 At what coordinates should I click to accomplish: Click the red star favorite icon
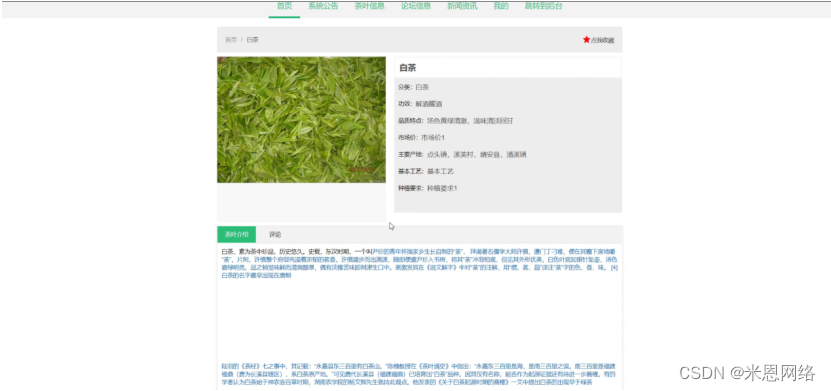coord(586,40)
